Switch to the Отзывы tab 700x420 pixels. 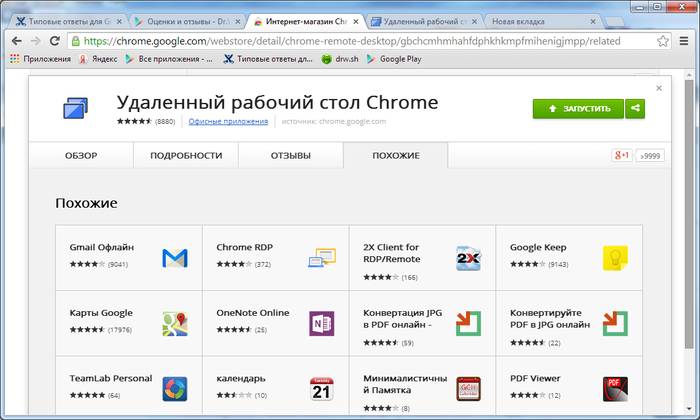[290, 156]
